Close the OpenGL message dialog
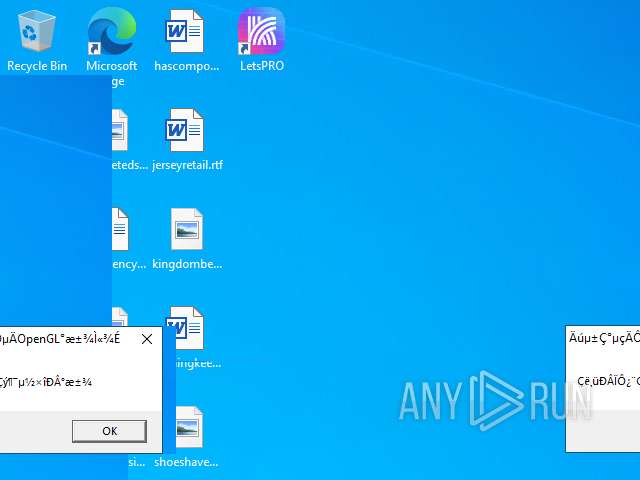Screen dimensions: 640x480 [x=147, y=339]
